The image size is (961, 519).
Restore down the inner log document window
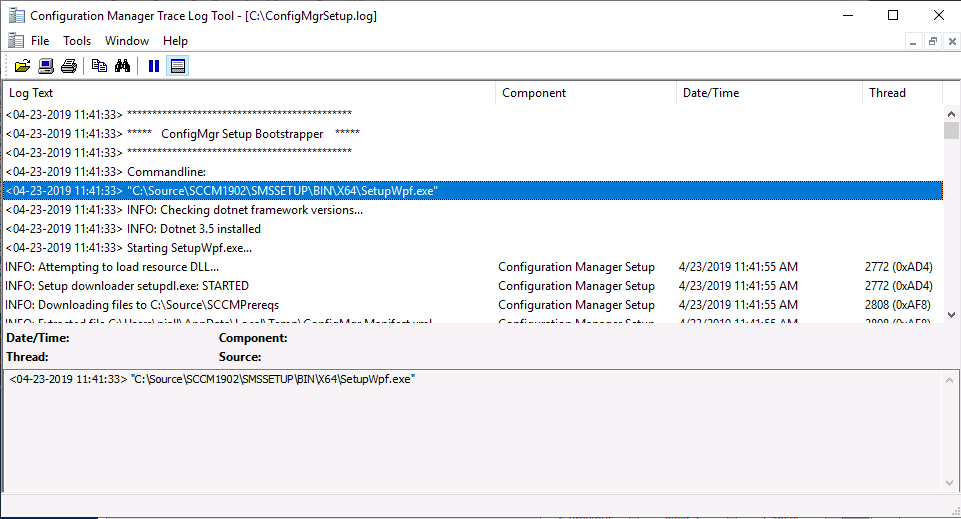[933, 42]
